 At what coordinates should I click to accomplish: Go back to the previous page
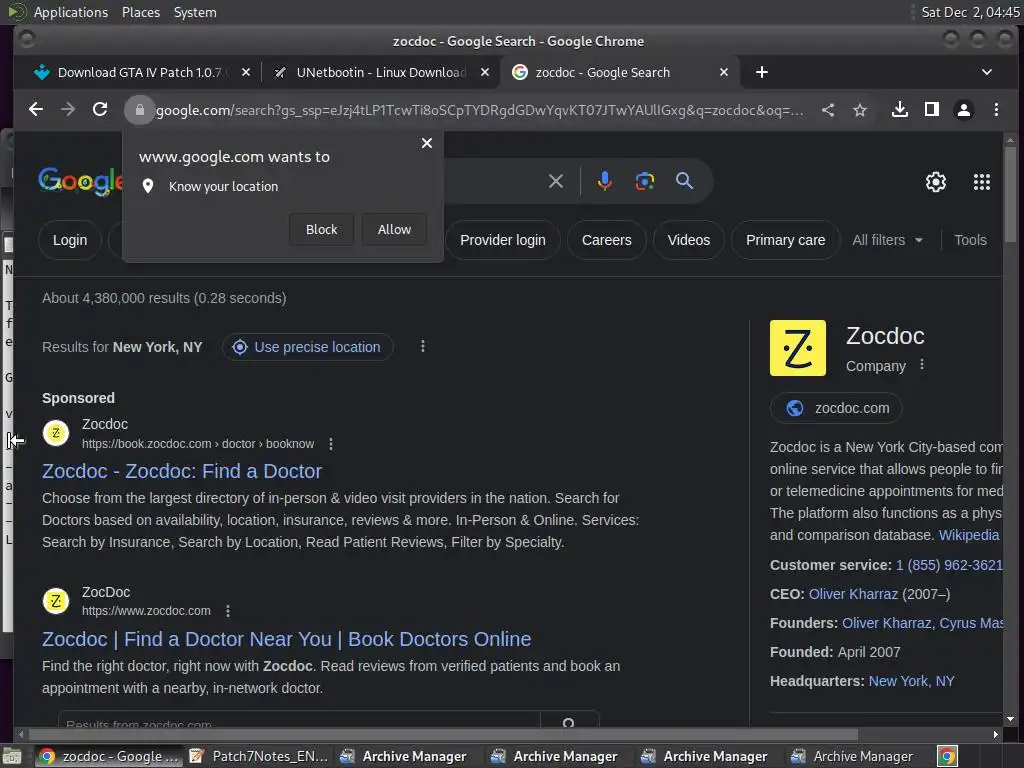(36, 110)
